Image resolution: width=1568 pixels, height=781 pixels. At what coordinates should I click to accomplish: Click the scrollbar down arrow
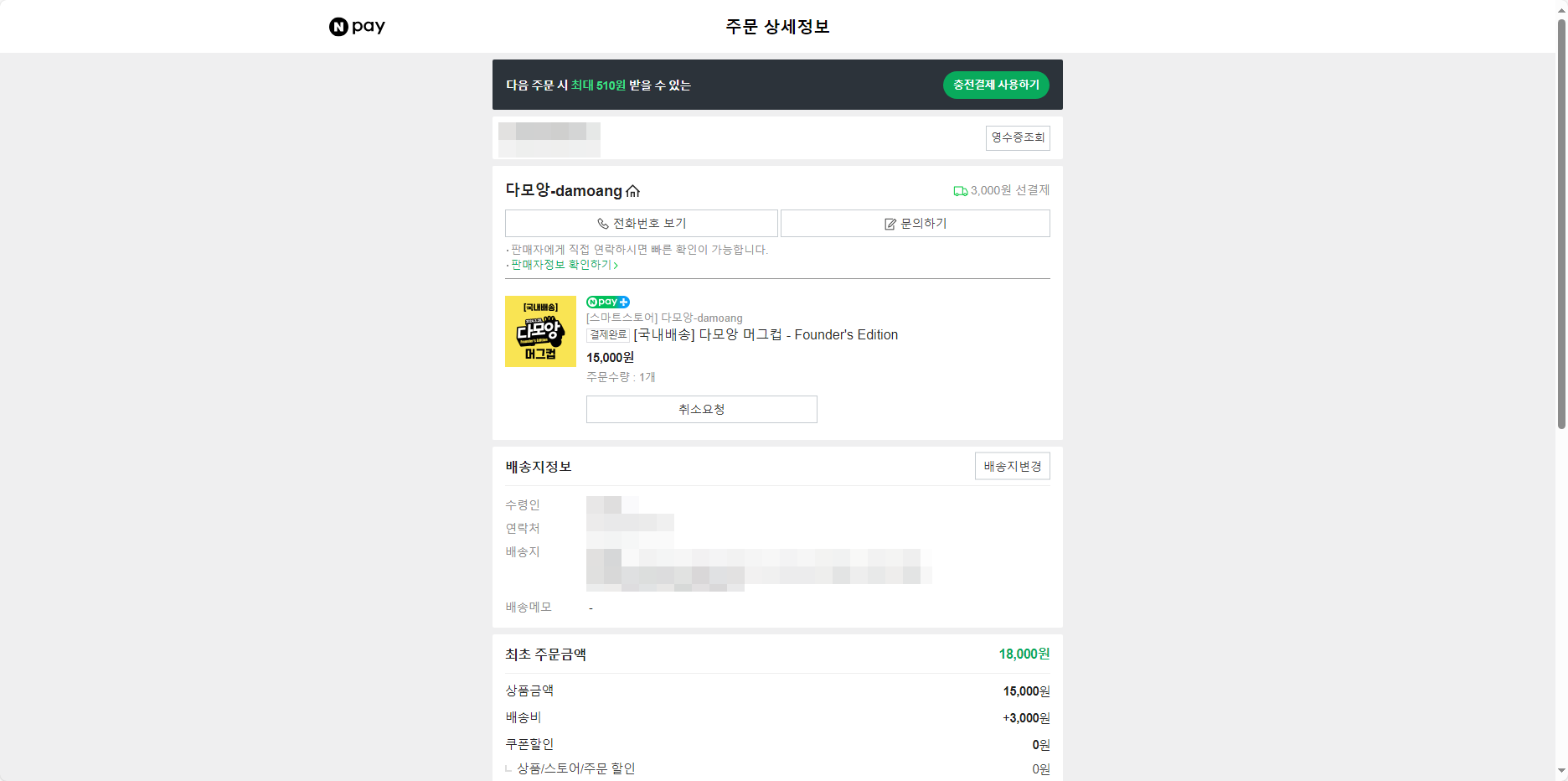(x=1561, y=771)
